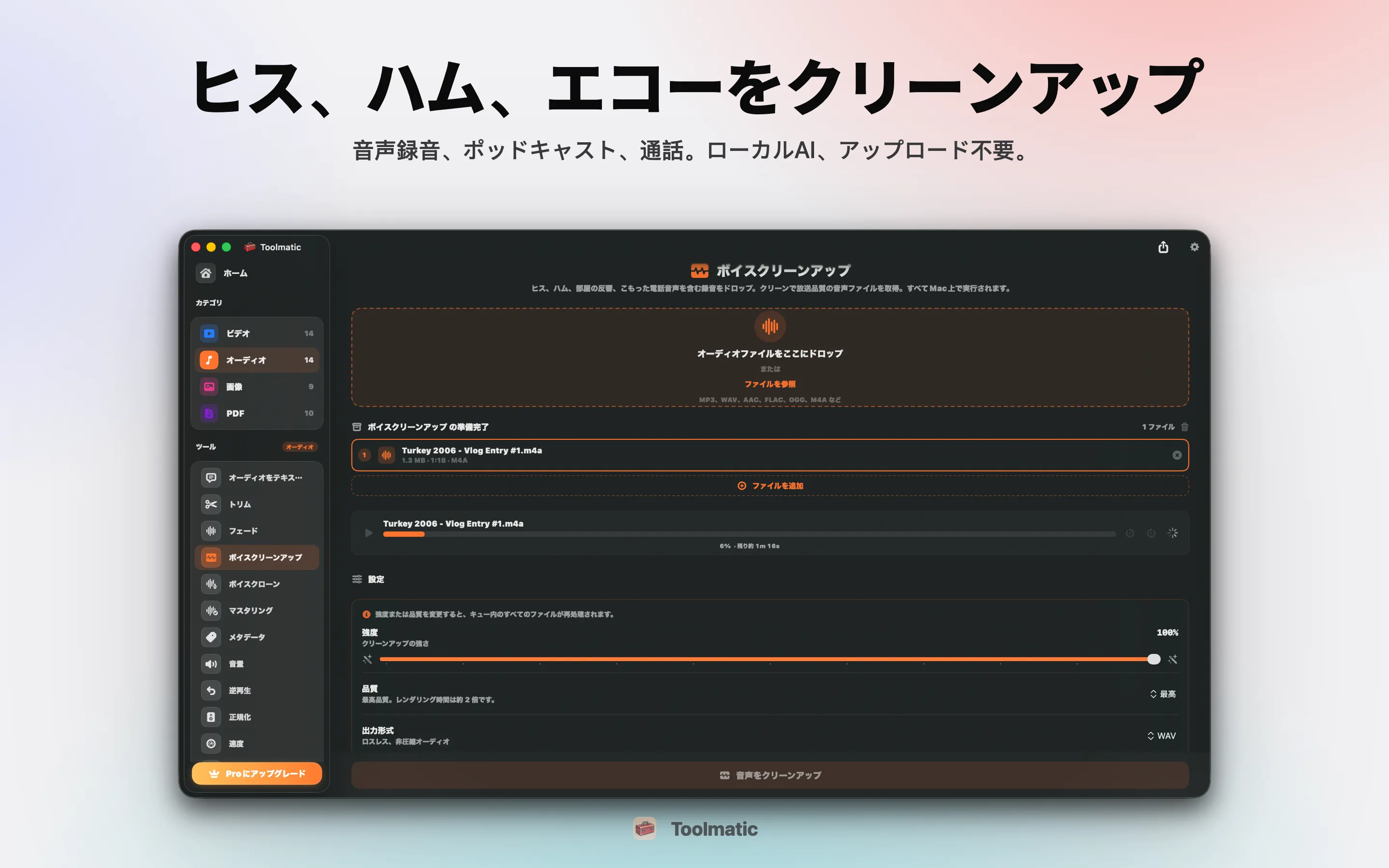Click 6% remaining time status text
Screen dimensions: 1389x868
pyautogui.click(x=749, y=546)
